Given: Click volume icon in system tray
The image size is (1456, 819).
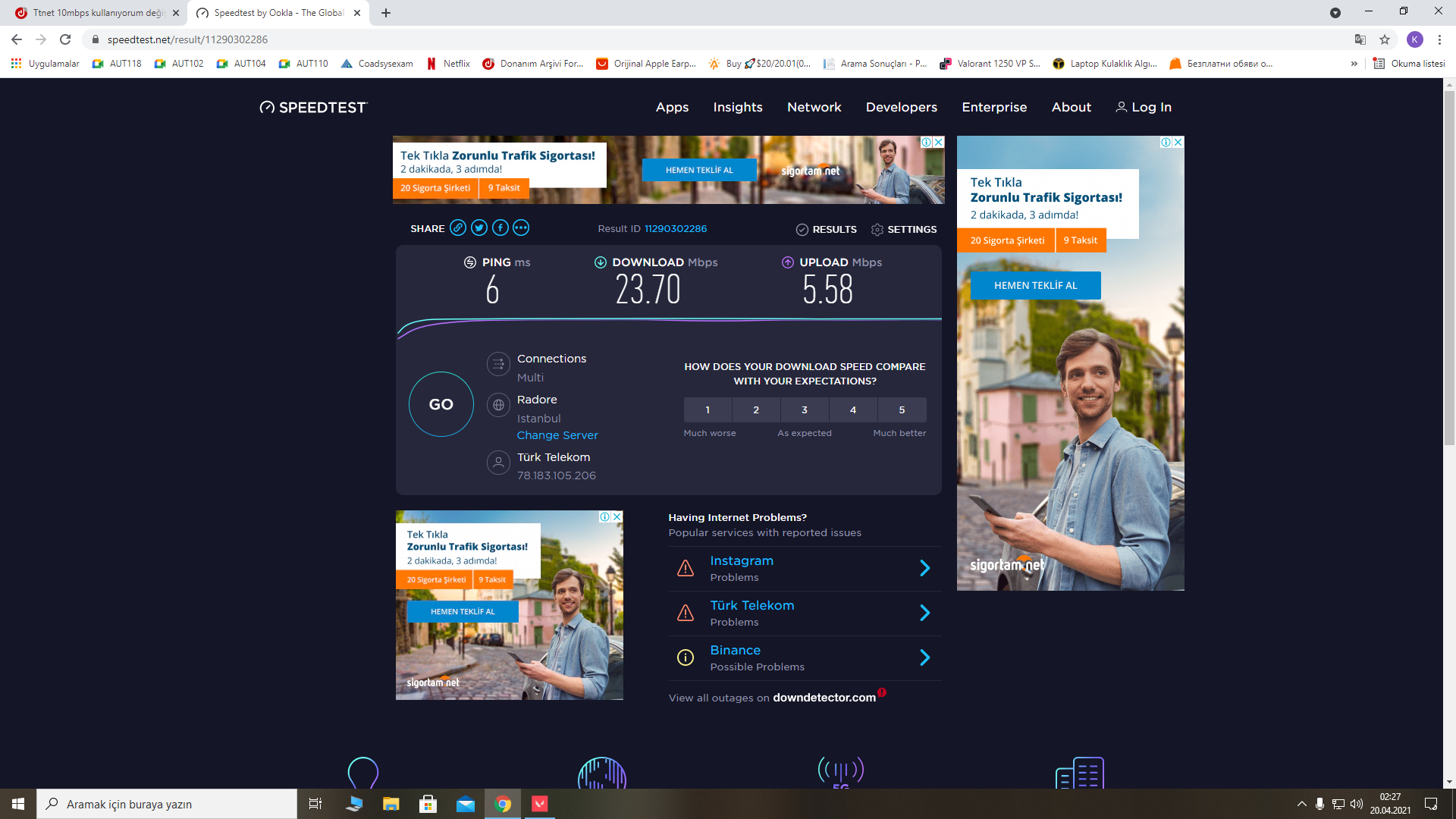Looking at the screenshot, I should click(1357, 804).
